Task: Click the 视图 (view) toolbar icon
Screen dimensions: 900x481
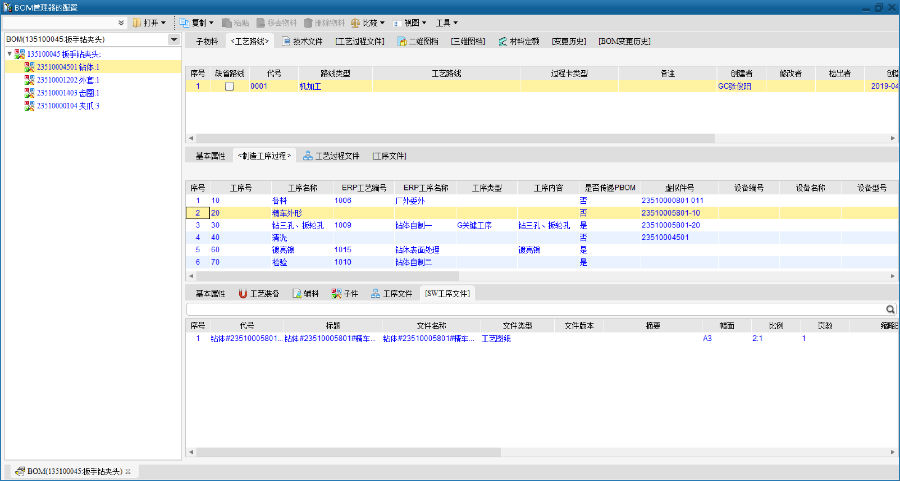Action: (398, 22)
